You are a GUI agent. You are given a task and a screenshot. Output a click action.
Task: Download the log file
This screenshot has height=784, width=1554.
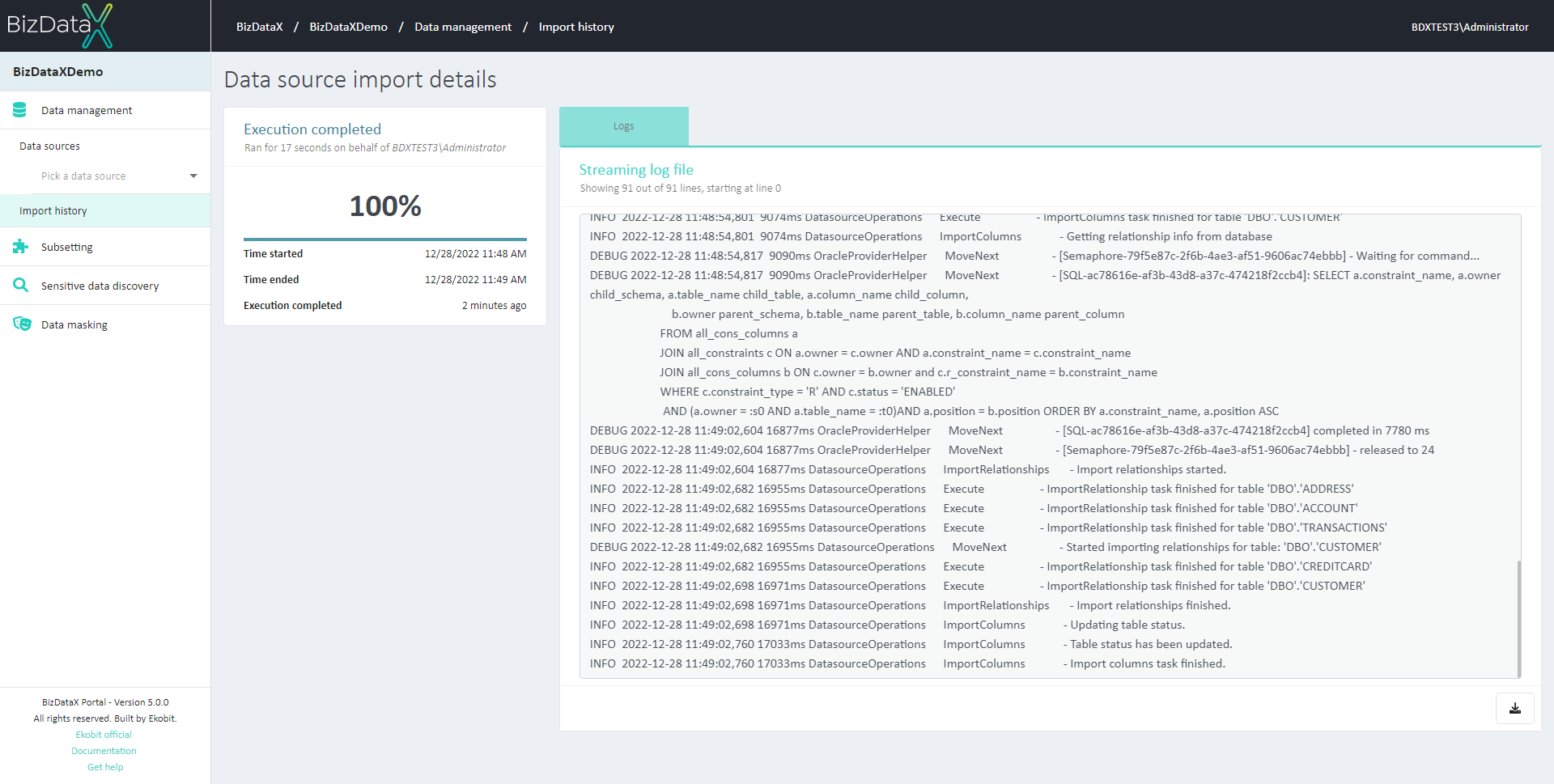[x=1514, y=708]
